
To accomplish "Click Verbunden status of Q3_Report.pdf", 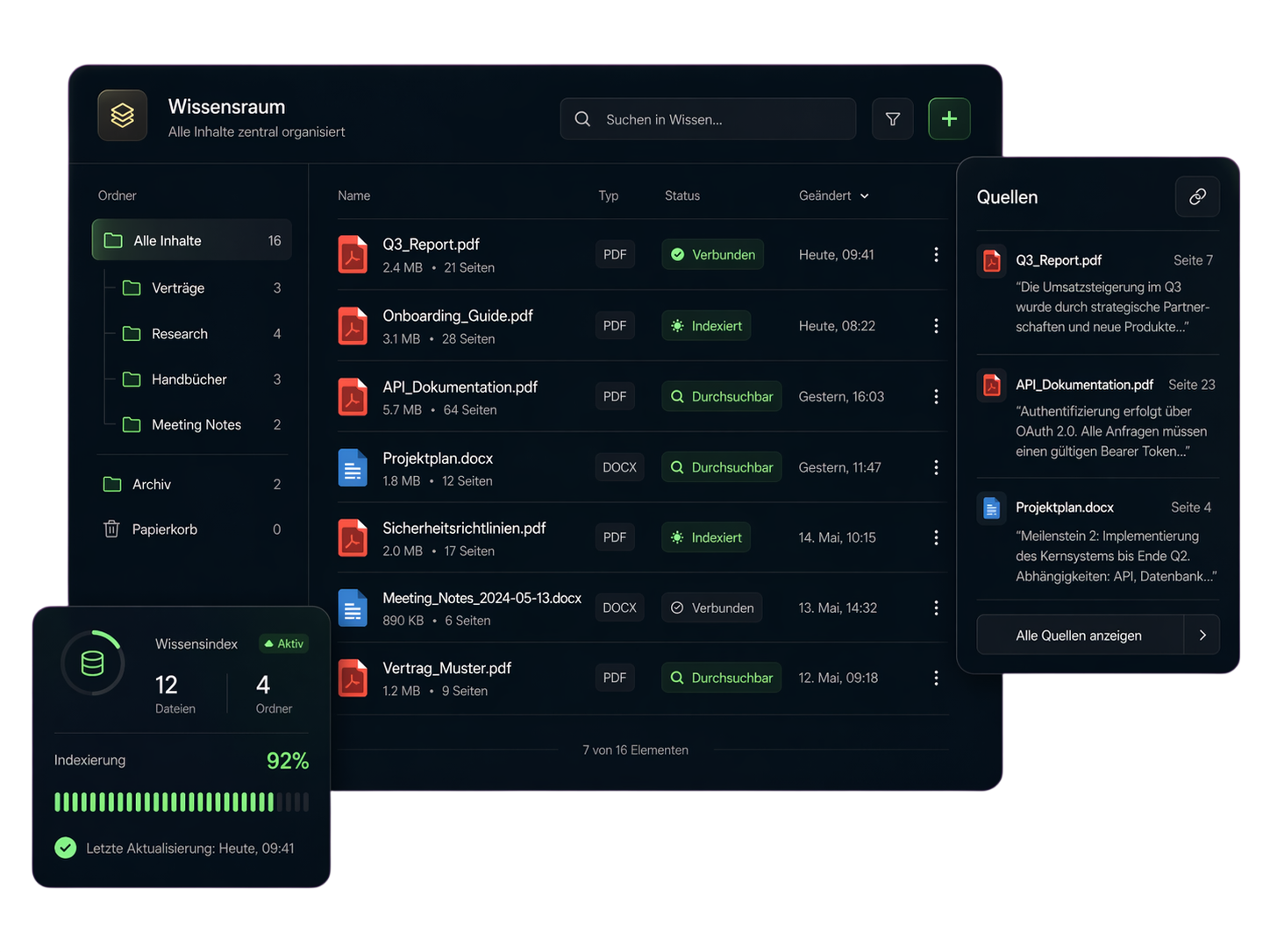I will click(713, 255).
